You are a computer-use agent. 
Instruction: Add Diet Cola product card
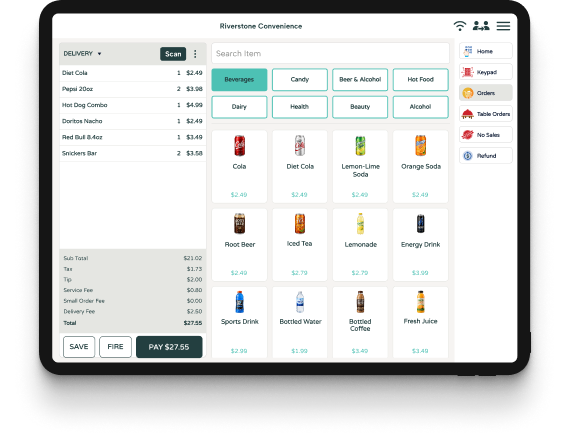click(x=300, y=167)
